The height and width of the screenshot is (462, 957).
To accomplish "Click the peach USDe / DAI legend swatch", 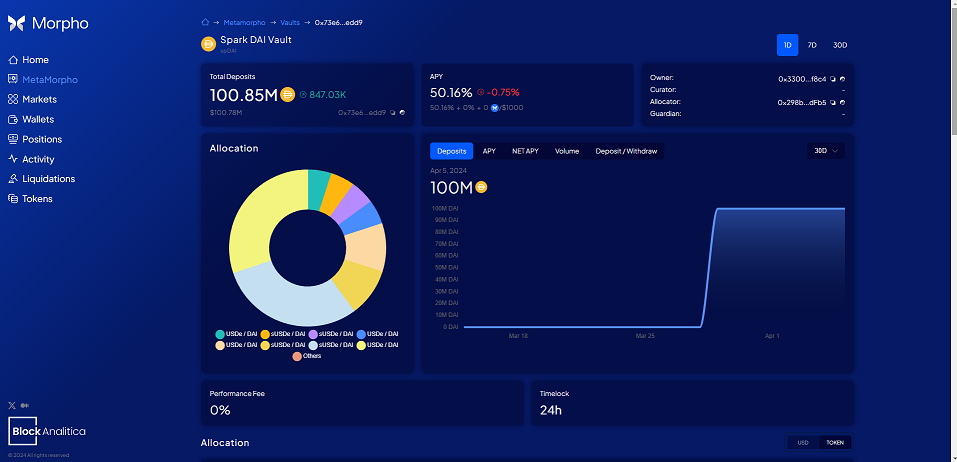I will (220, 345).
